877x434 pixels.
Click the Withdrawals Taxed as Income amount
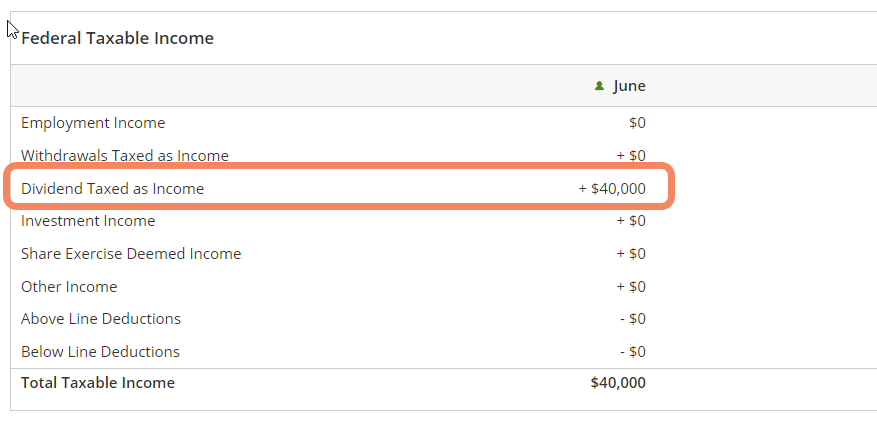[631, 155]
